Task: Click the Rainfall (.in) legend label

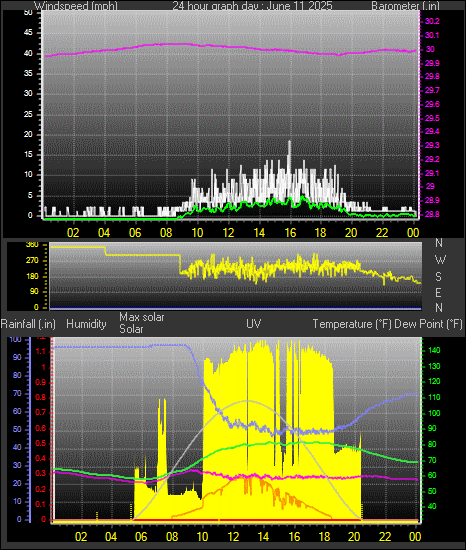Action: coord(28,324)
